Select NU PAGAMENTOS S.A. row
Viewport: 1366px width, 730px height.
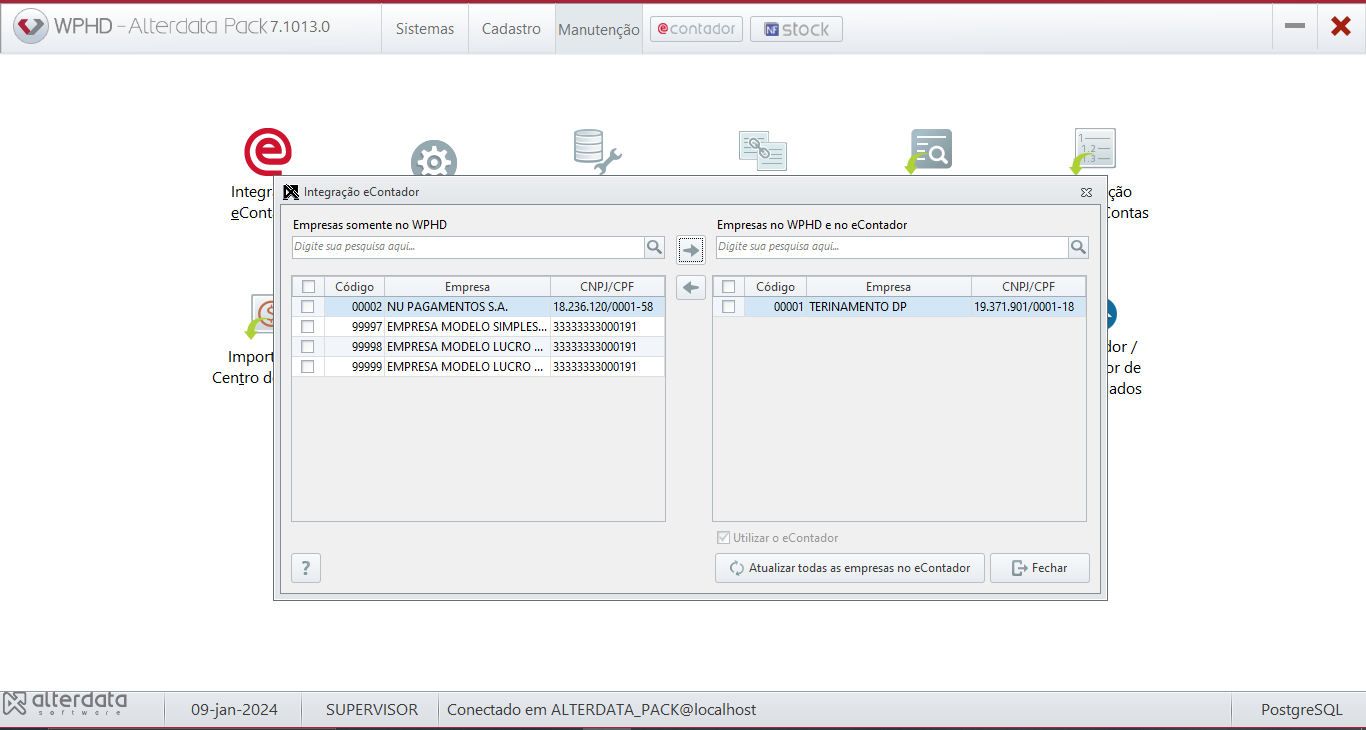point(478,307)
